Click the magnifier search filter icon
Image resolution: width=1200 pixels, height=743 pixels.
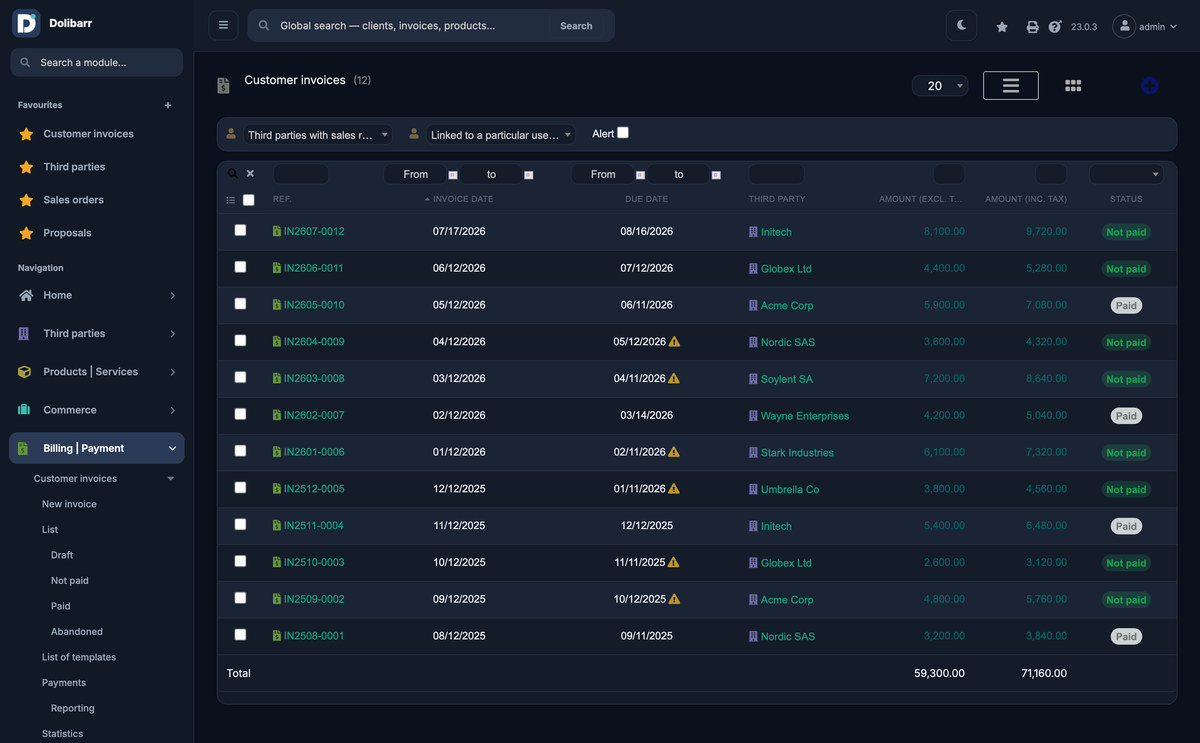pos(233,174)
